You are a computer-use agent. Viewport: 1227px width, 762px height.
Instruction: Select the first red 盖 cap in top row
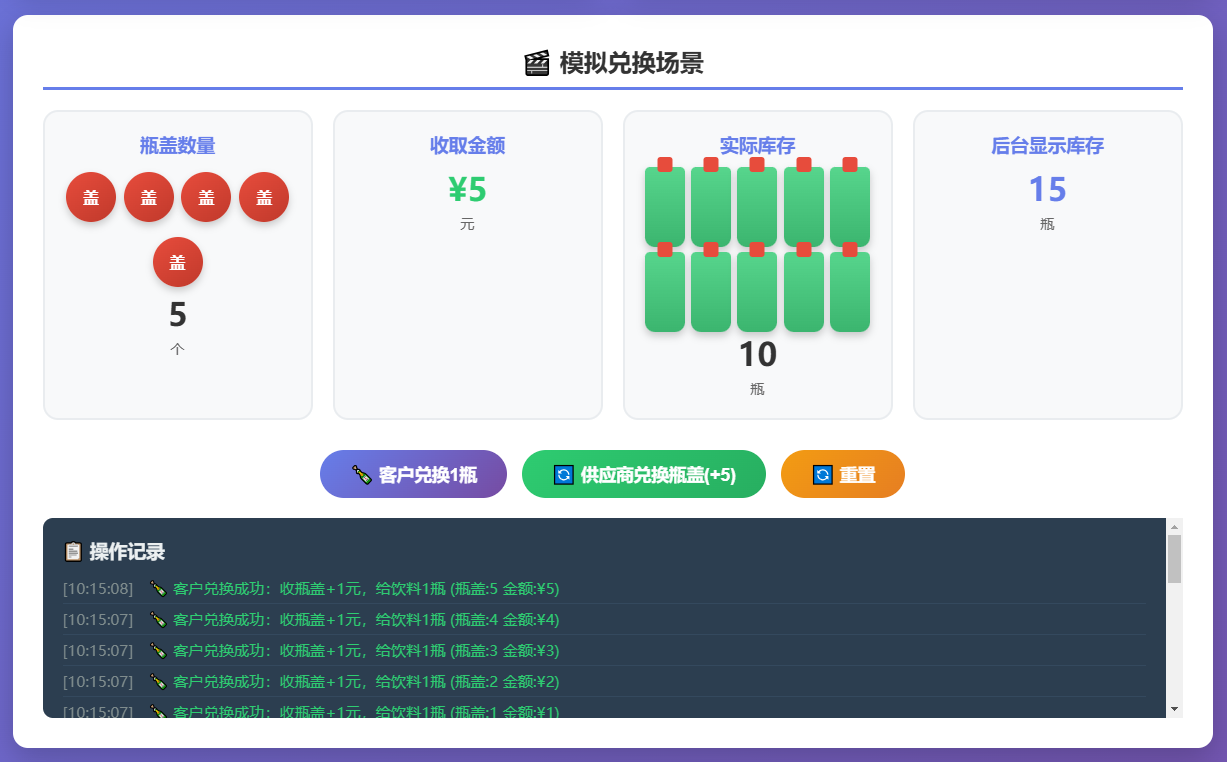91,197
